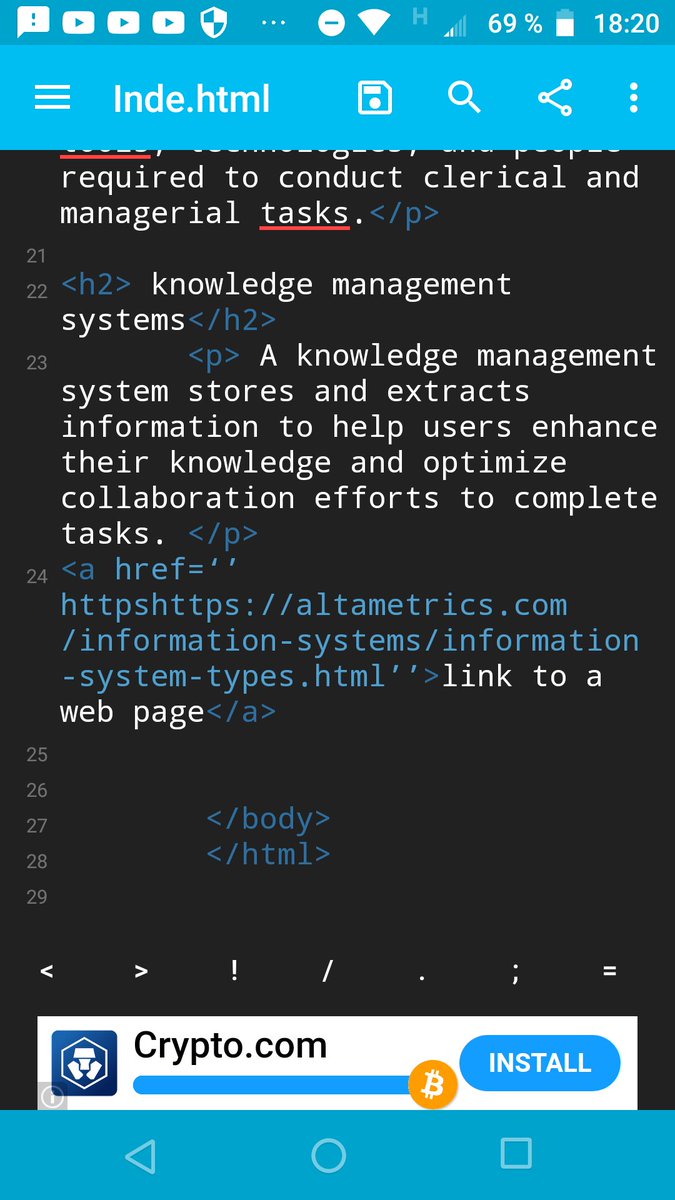Tap the shield security icon in status bar
Image resolution: width=675 pixels, height=1200 pixels.
click(215, 22)
